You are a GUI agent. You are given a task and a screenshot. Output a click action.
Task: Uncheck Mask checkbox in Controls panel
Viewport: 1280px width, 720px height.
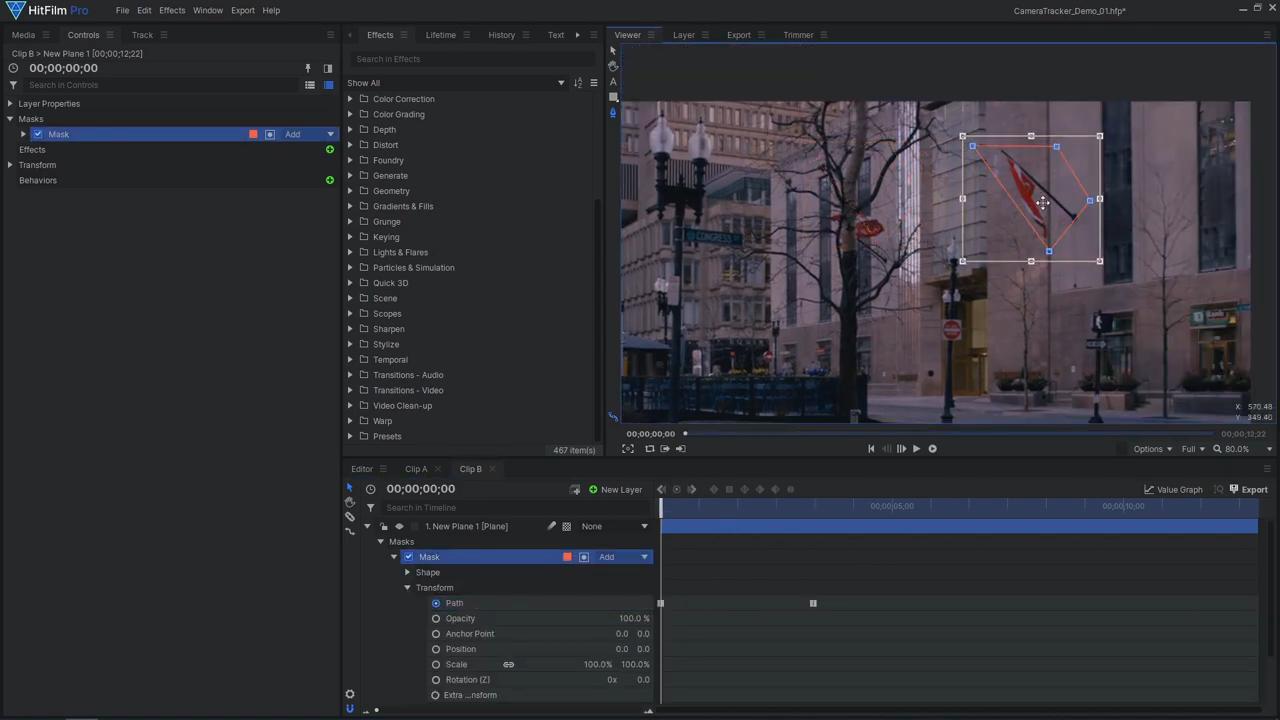point(38,134)
